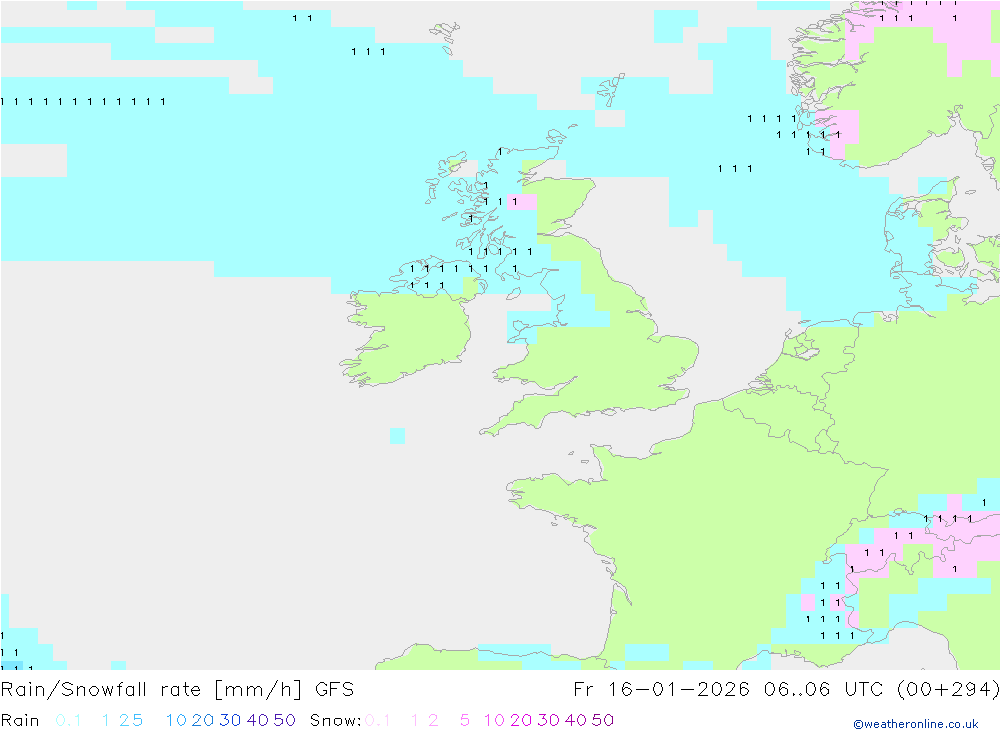Click the Rain legend value 5

click(x=136, y=720)
